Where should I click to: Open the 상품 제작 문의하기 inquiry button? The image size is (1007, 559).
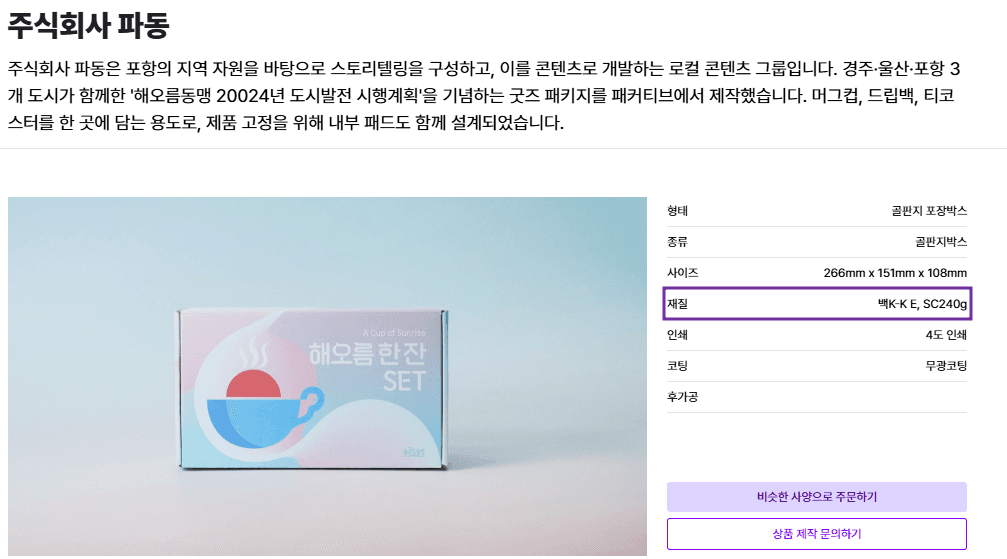point(816,534)
